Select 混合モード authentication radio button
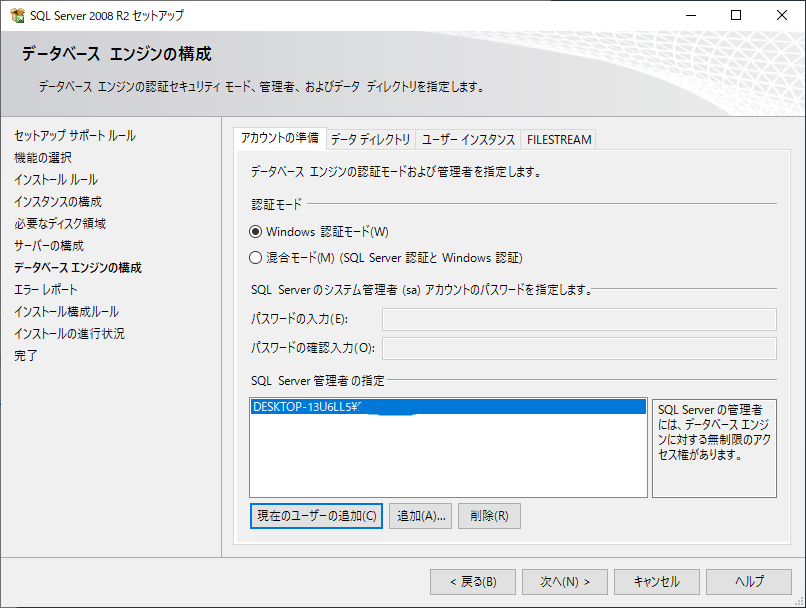 pos(256,257)
